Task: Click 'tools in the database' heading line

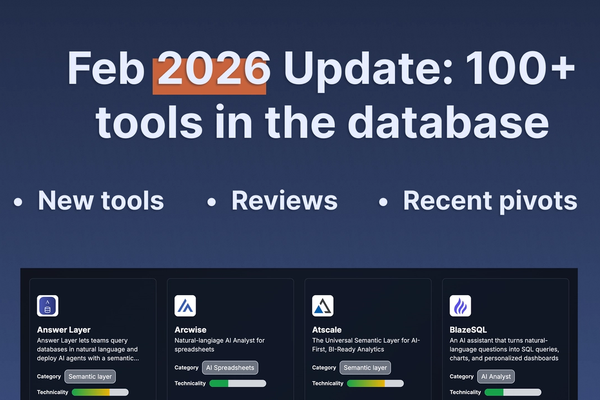Action: 322,122
